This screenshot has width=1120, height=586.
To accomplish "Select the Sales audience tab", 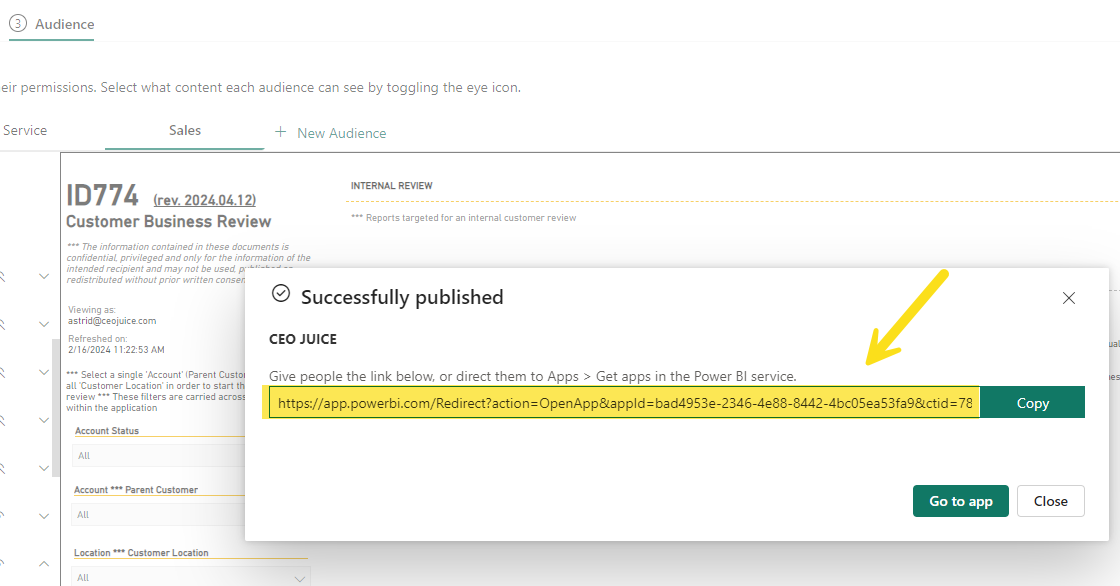I will pos(184,131).
